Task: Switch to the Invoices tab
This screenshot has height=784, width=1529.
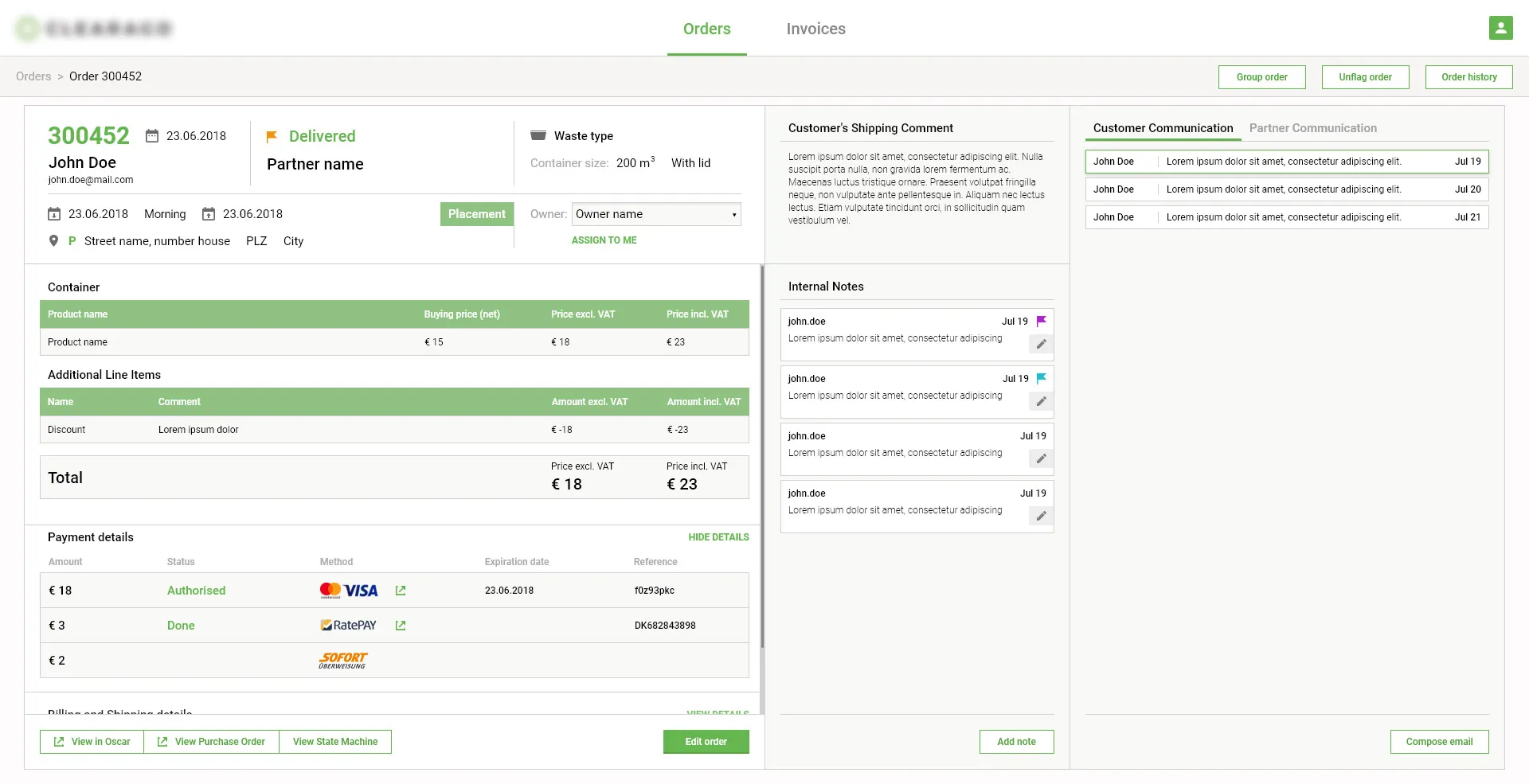Action: click(815, 29)
